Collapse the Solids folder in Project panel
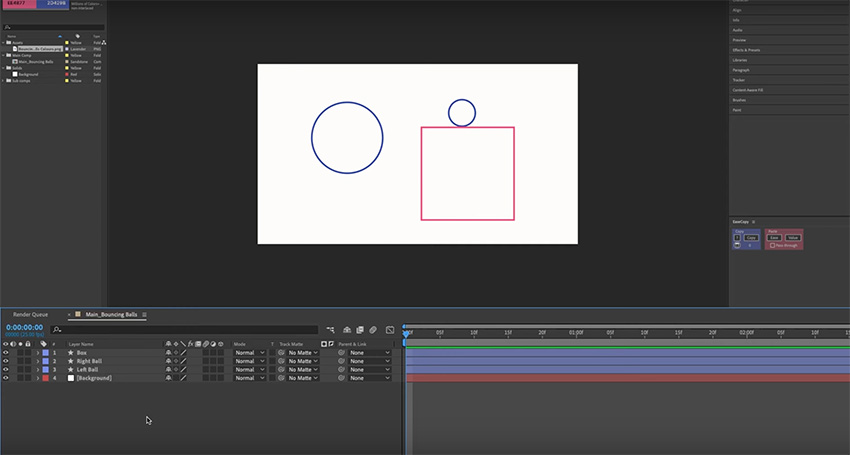 pyautogui.click(x=3, y=68)
